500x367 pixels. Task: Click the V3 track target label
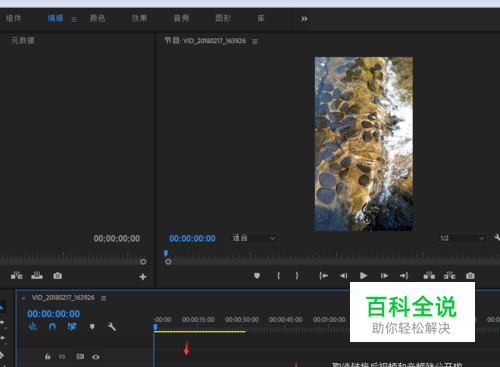[x=62, y=357]
